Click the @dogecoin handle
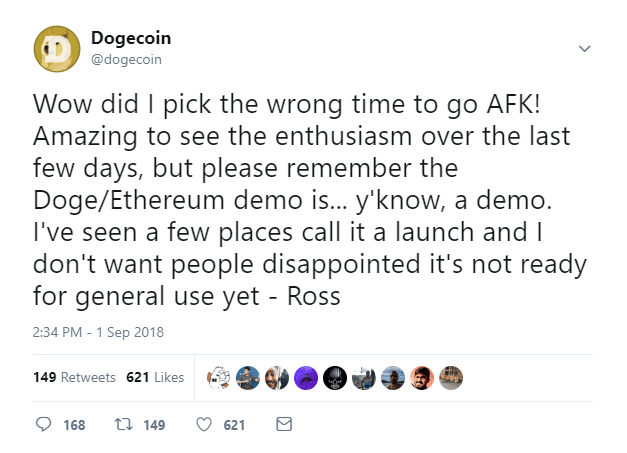Screen dimensions: 627x453 coord(126,58)
